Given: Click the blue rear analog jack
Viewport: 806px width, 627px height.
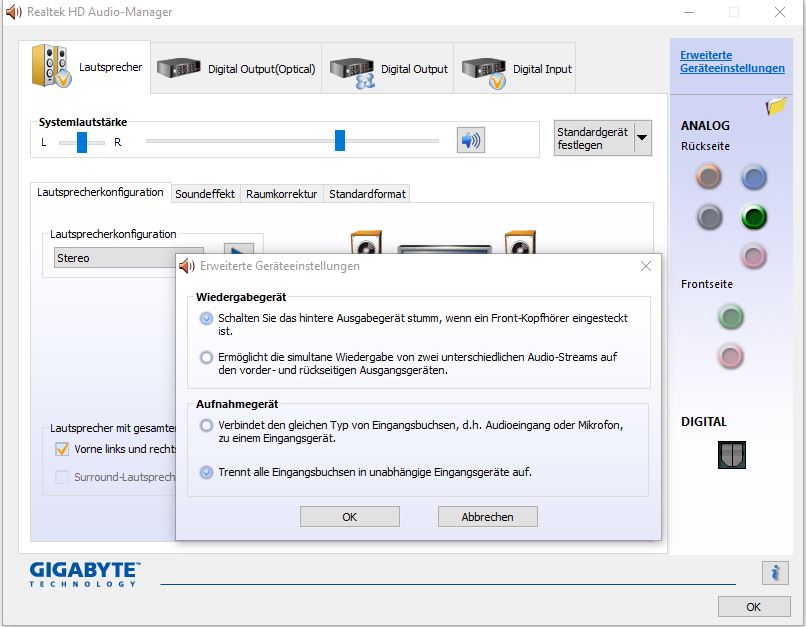Looking at the screenshot, I should (754, 177).
